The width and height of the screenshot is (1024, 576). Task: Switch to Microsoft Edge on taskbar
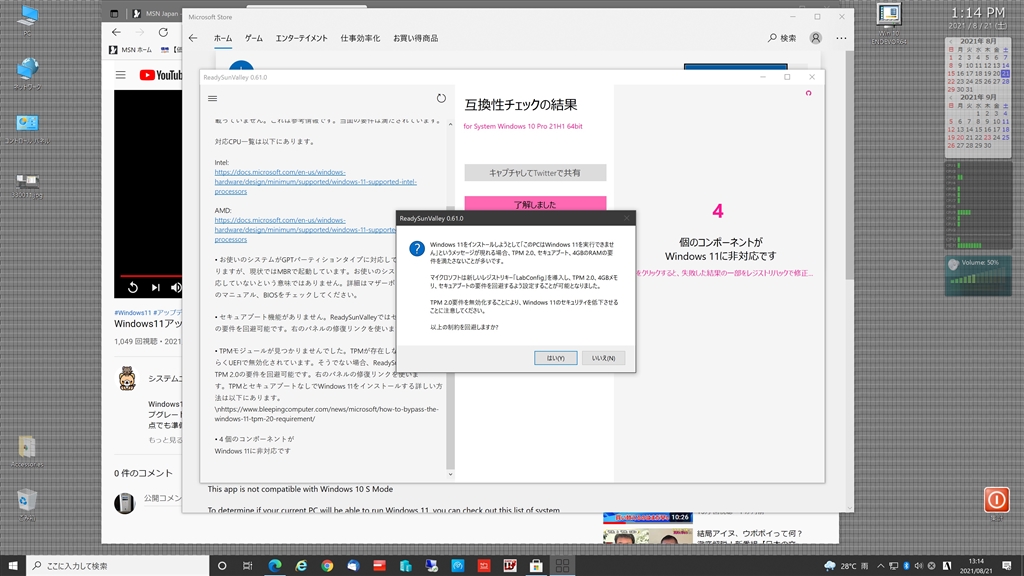275,566
